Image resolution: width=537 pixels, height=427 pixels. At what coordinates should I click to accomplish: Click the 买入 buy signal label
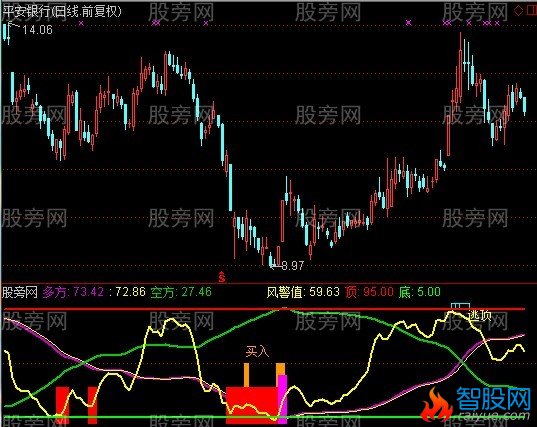257,351
